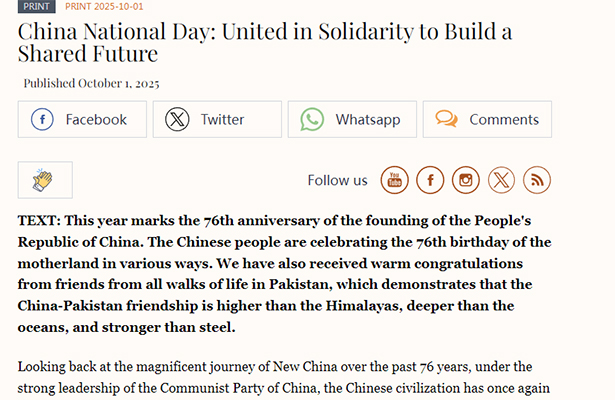Open the X profile icon in Follow us row
The height and width of the screenshot is (400, 615).
click(x=502, y=180)
